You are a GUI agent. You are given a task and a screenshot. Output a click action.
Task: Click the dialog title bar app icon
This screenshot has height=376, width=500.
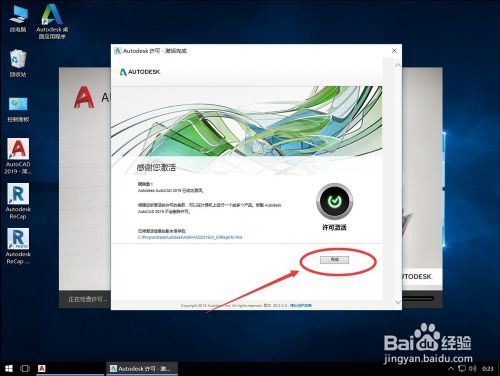[118, 51]
